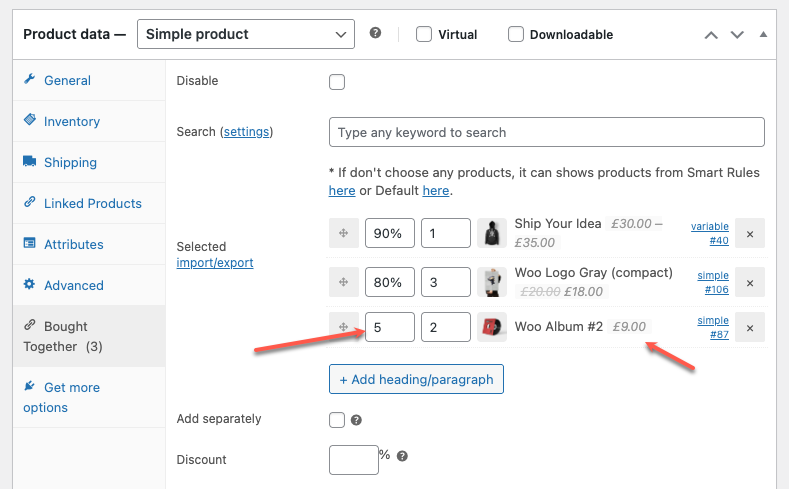The image size is (789, 489).
Task: Open the import/export link
Action: pyautogui.click(x=214, y=263)
